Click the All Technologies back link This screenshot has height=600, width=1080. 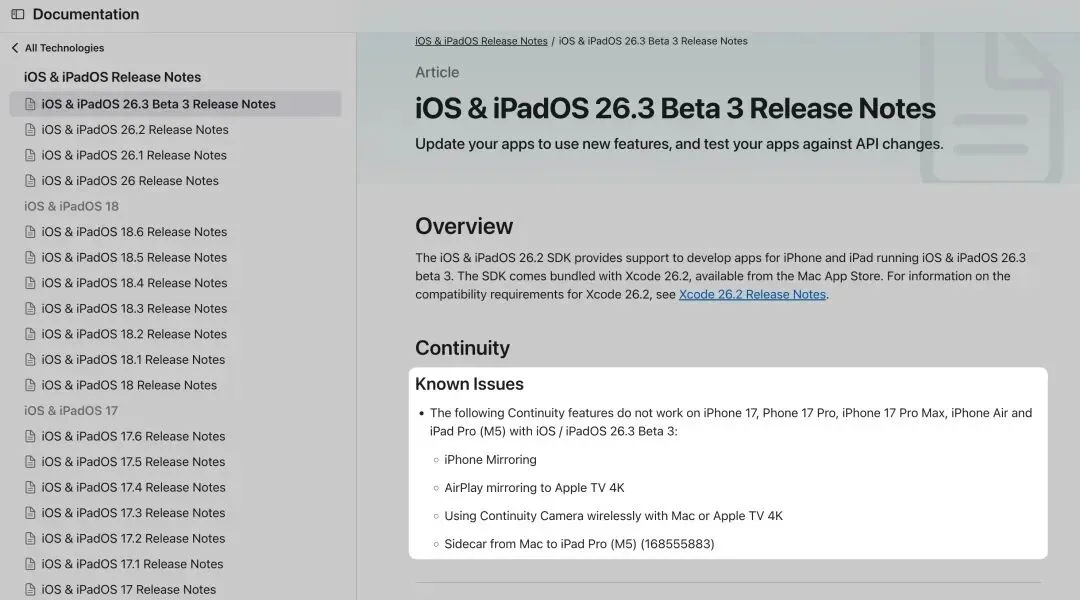64,48
